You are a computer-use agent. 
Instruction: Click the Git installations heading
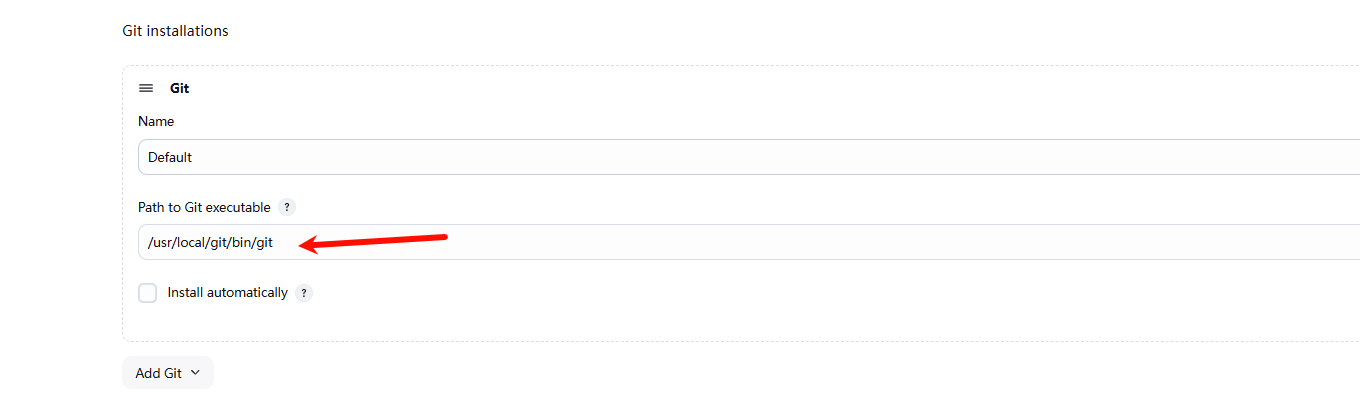pyautogui.click(x=175, y=31)
